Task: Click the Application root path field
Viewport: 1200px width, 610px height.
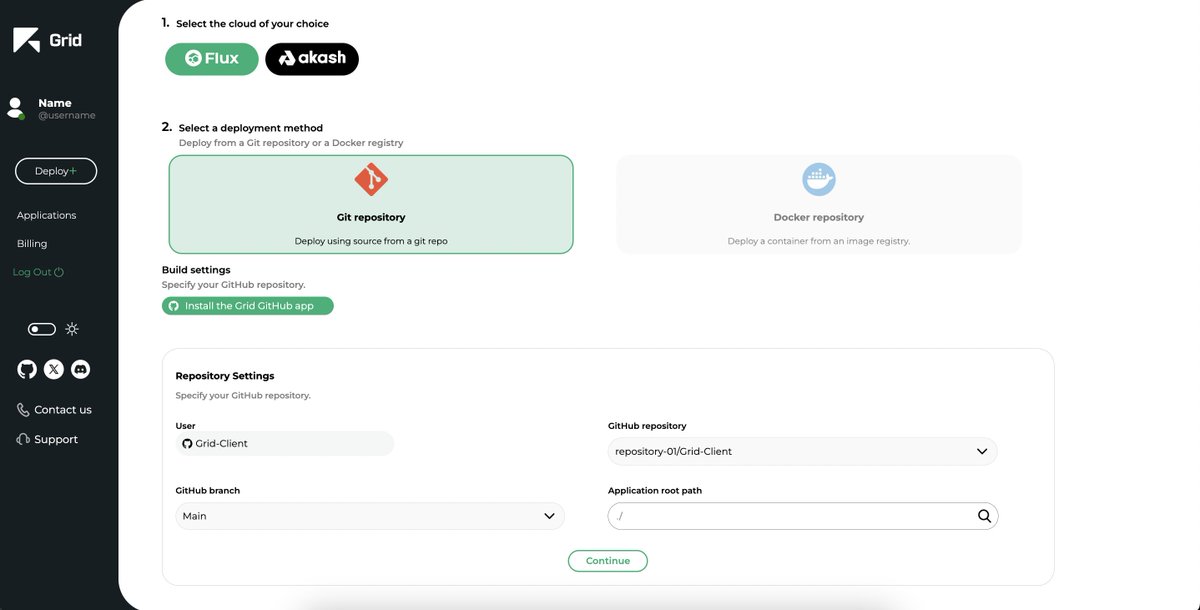Action: [x=803, y=516]
